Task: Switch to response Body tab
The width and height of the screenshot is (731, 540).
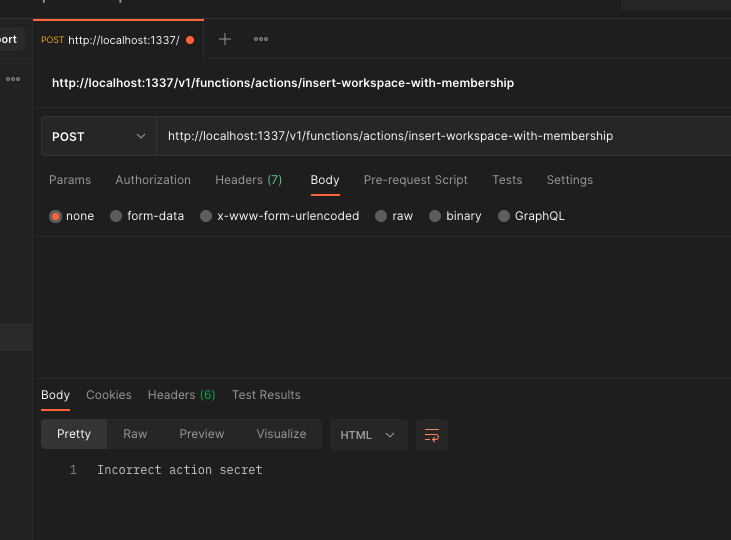Action: click(55, 395)
